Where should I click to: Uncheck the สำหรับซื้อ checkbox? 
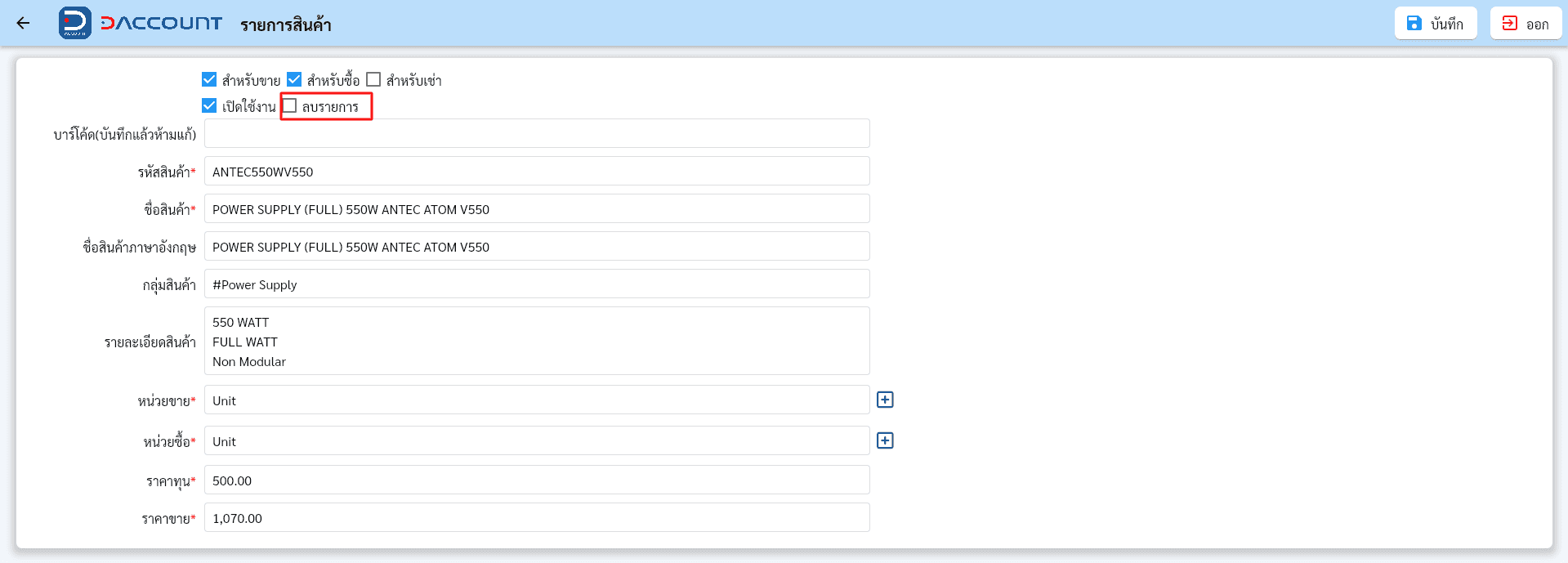tap(294, 79)
